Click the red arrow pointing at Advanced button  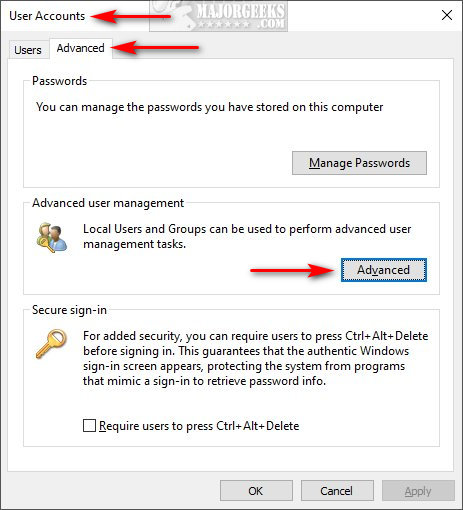tap(293, 270)
